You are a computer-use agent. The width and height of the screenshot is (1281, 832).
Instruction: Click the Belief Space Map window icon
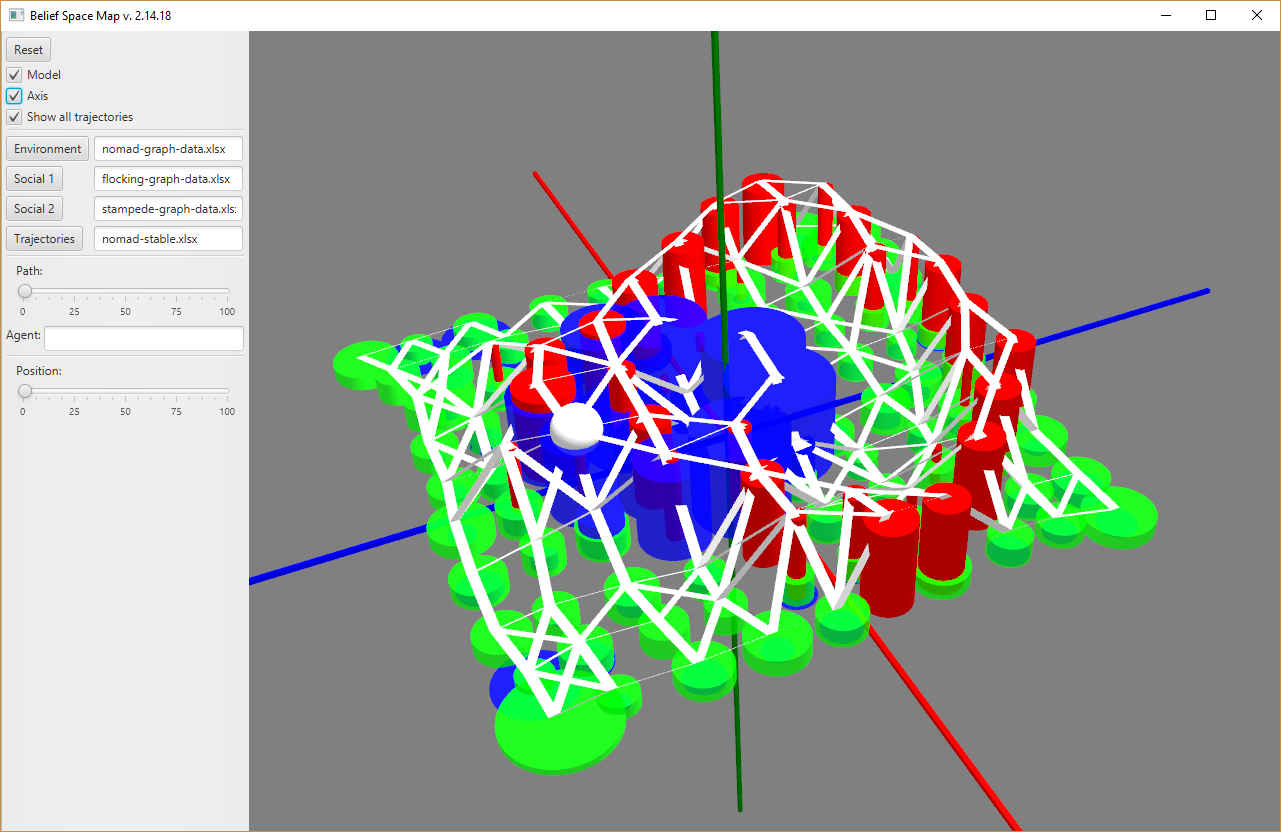click(x=16, y=15)
